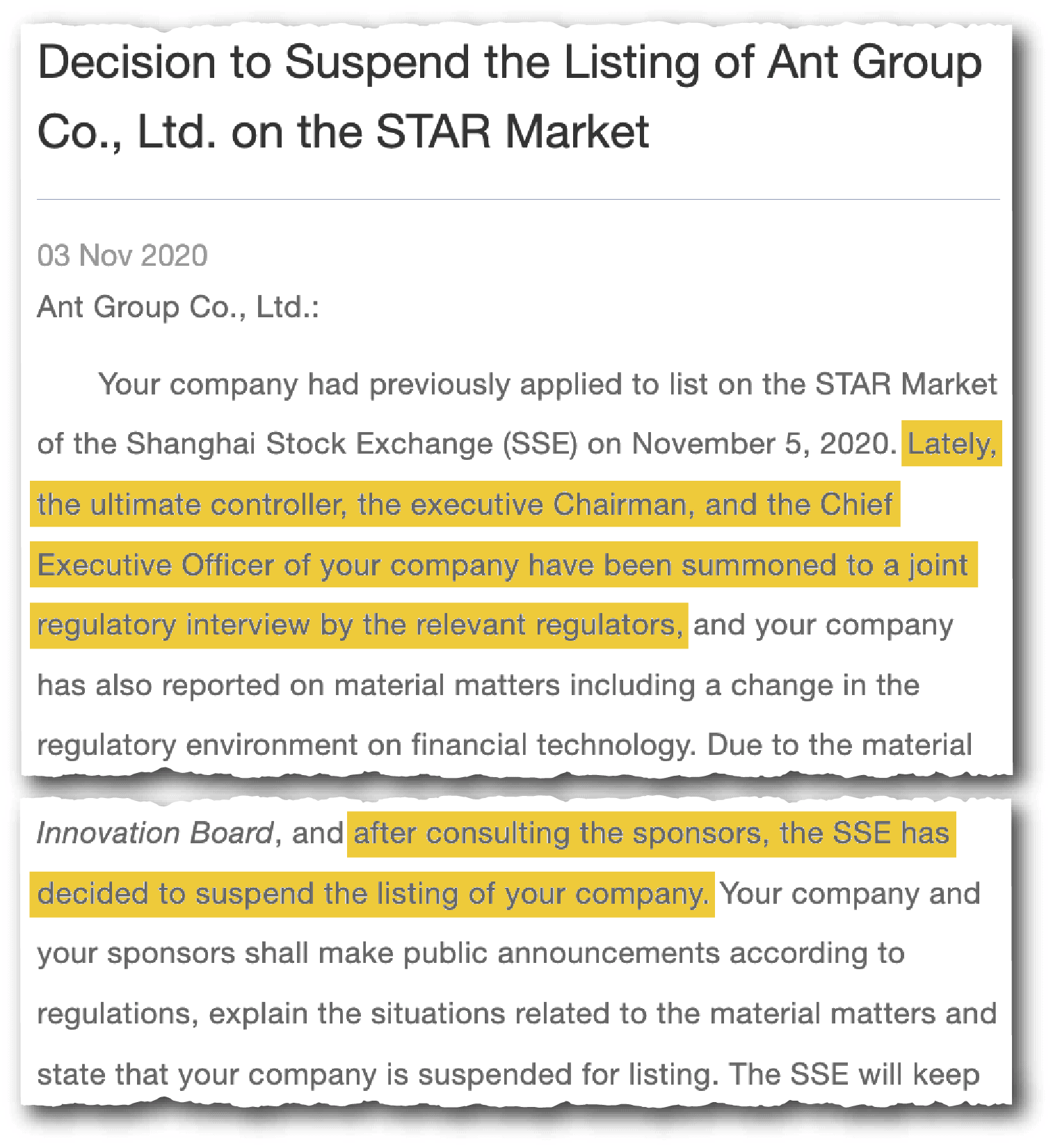Click the salutation 'Ant Group Co., Ltd.:'

[x=178, y=307]
